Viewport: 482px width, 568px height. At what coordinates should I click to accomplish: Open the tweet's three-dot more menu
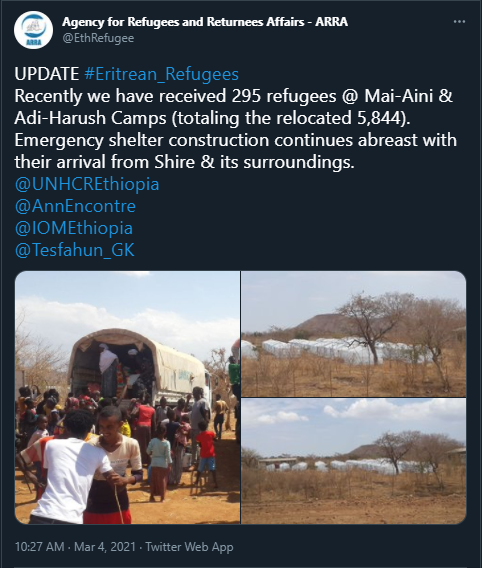tap(459, 22)
